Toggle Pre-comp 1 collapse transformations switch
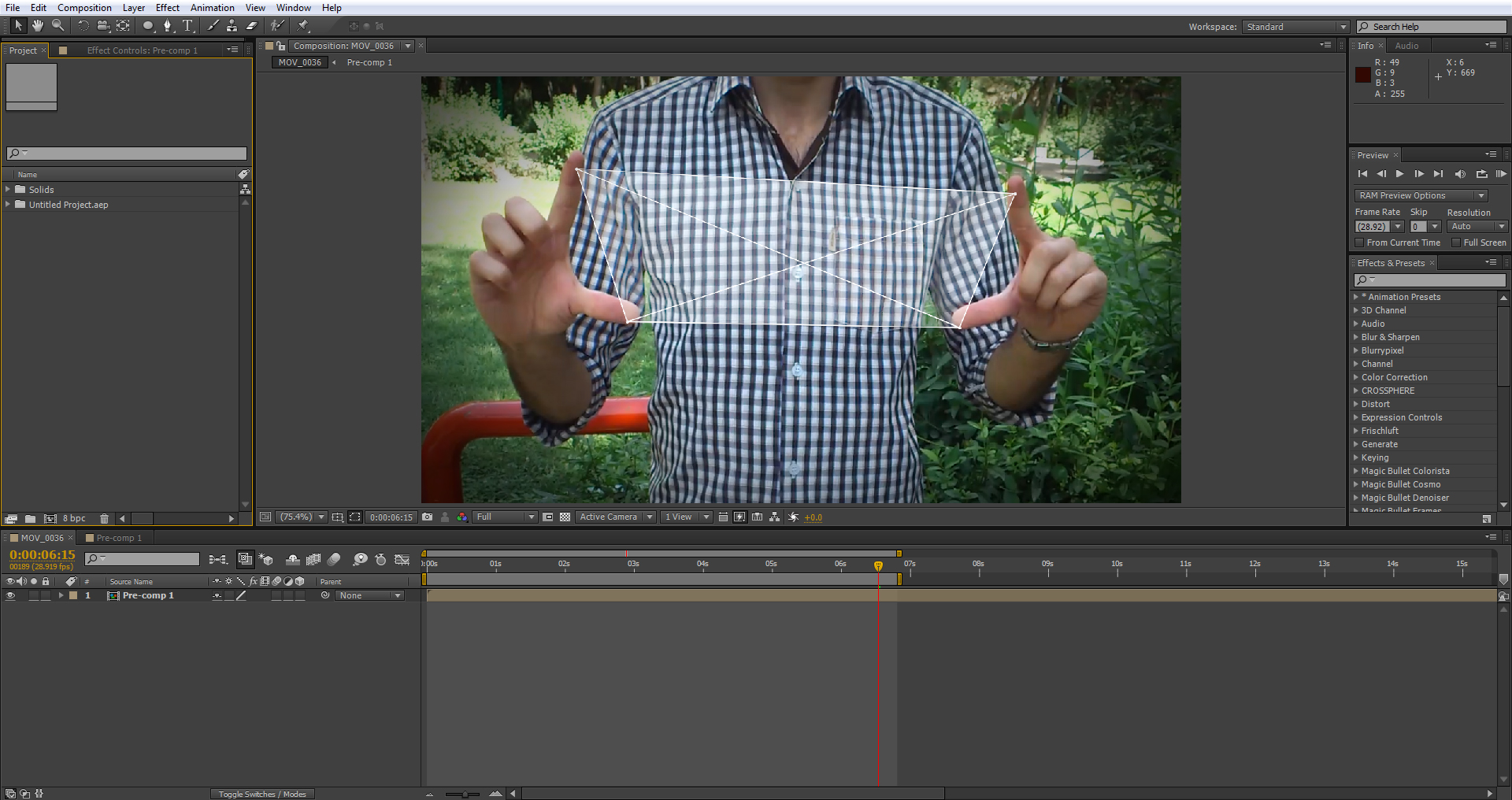 (x=229, y=596)
